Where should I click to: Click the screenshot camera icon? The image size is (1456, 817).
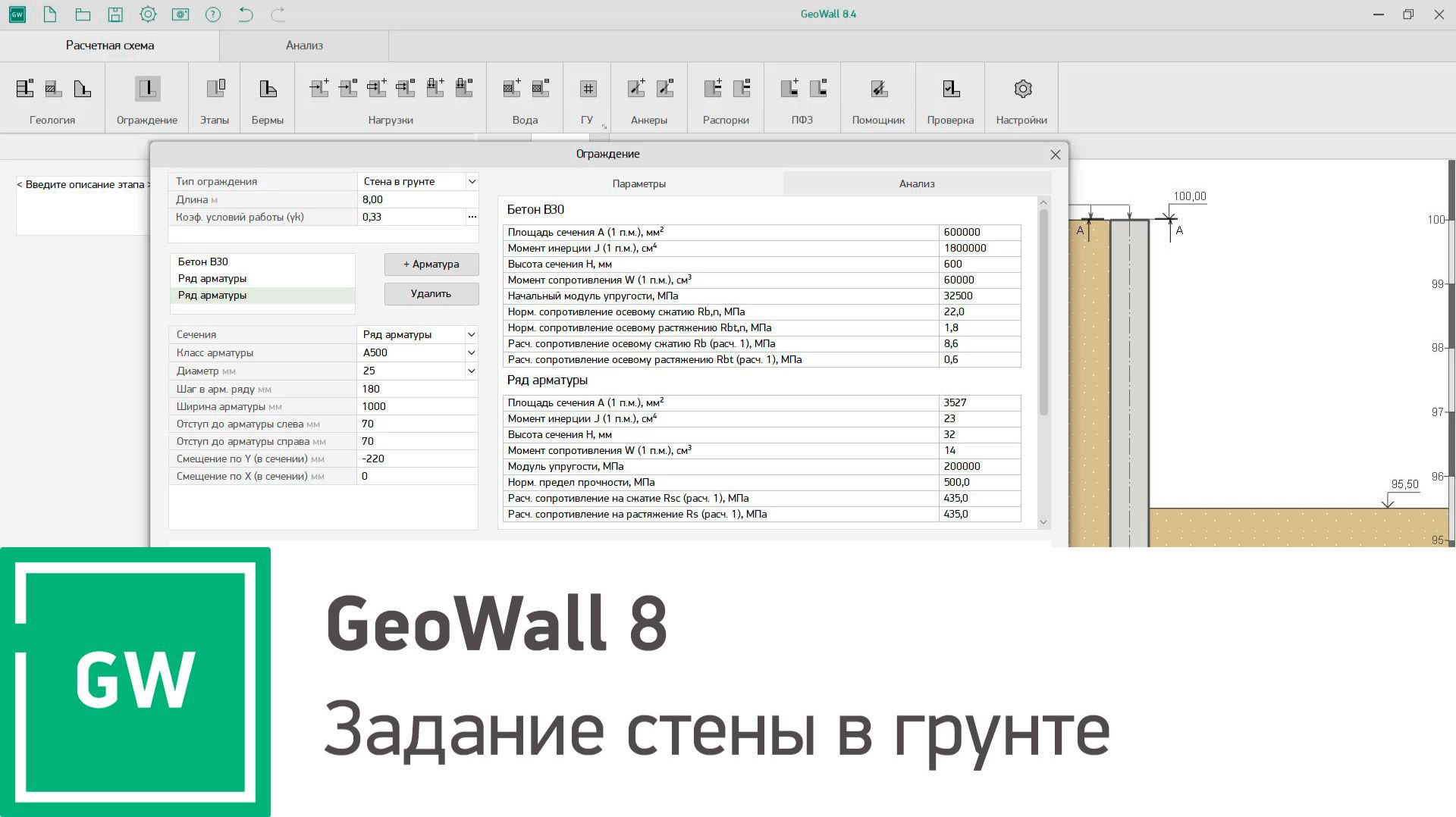[x=180, y=14]
